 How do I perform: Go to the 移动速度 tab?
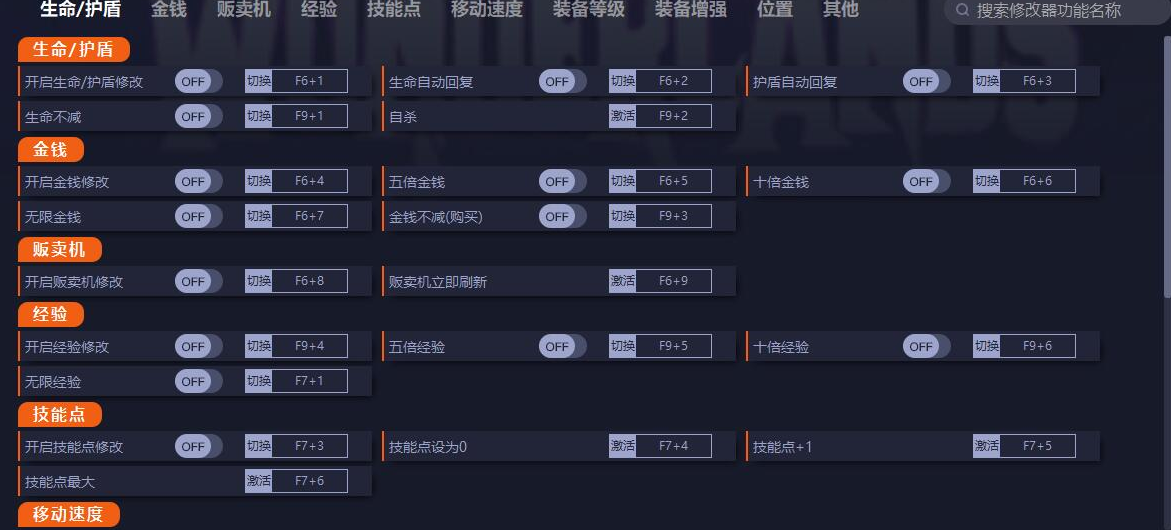[487, 10]
